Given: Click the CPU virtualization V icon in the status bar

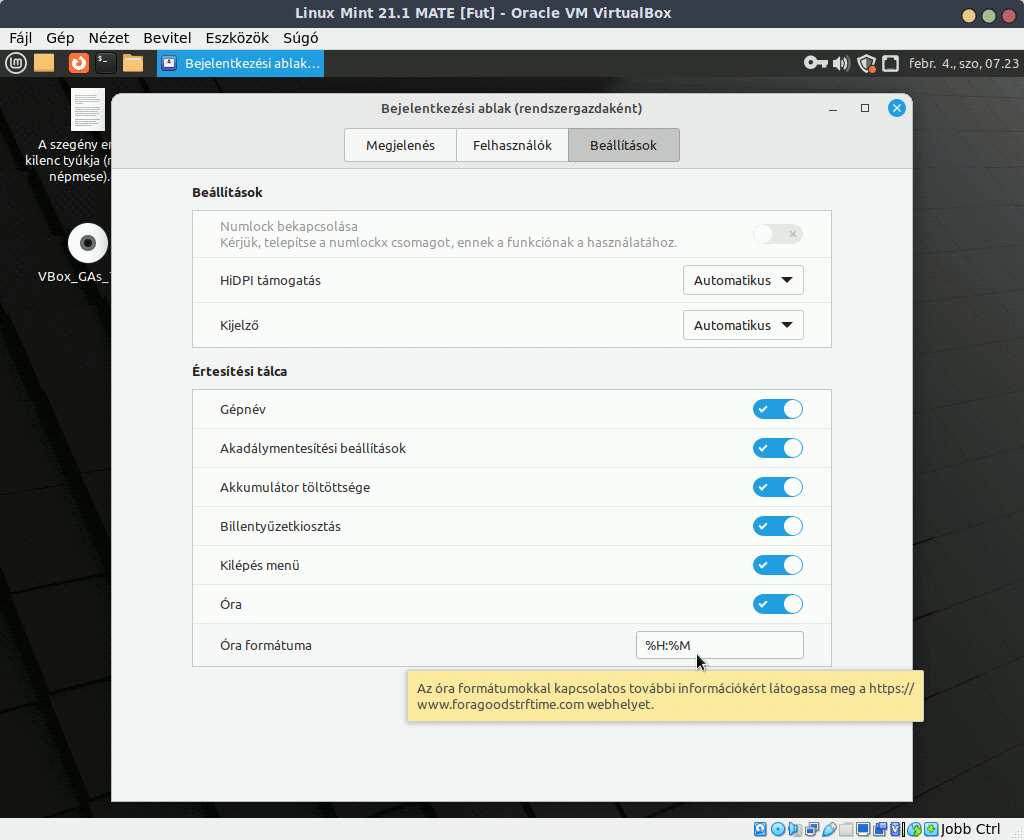Looking at the screenshot, I should [x=895, y=829].
